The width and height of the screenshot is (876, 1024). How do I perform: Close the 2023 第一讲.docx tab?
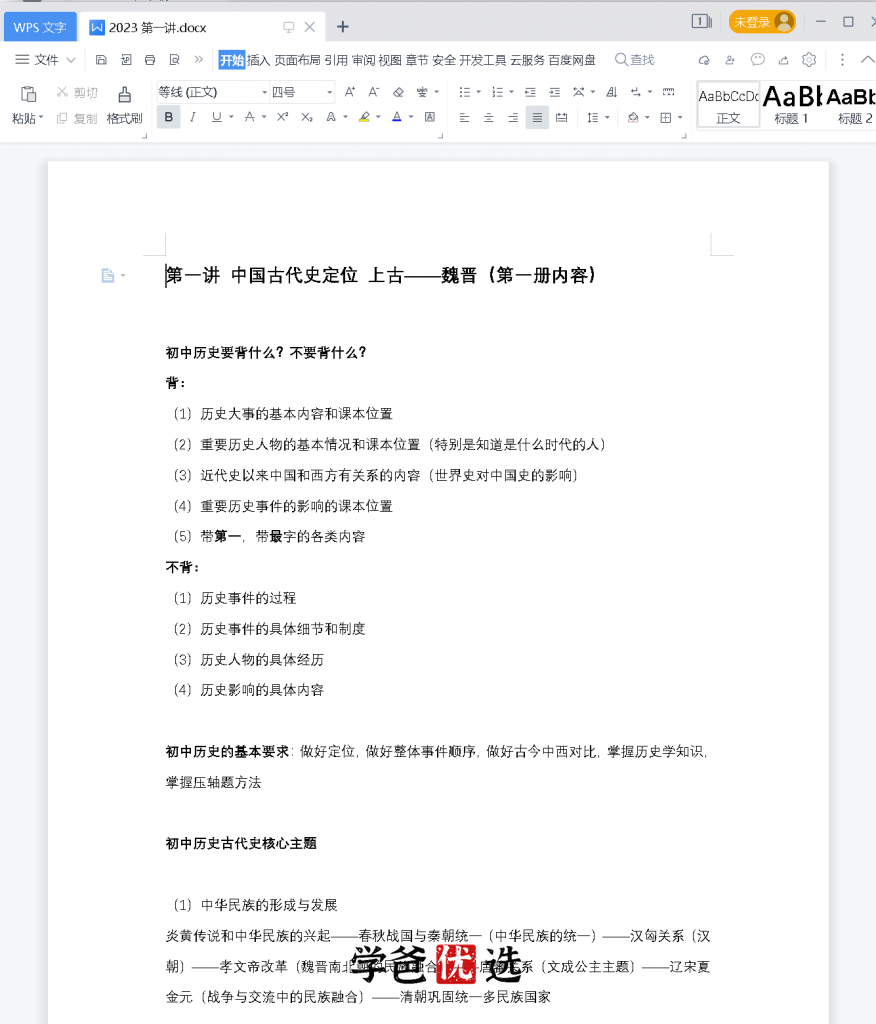click(x=310, y=27)
